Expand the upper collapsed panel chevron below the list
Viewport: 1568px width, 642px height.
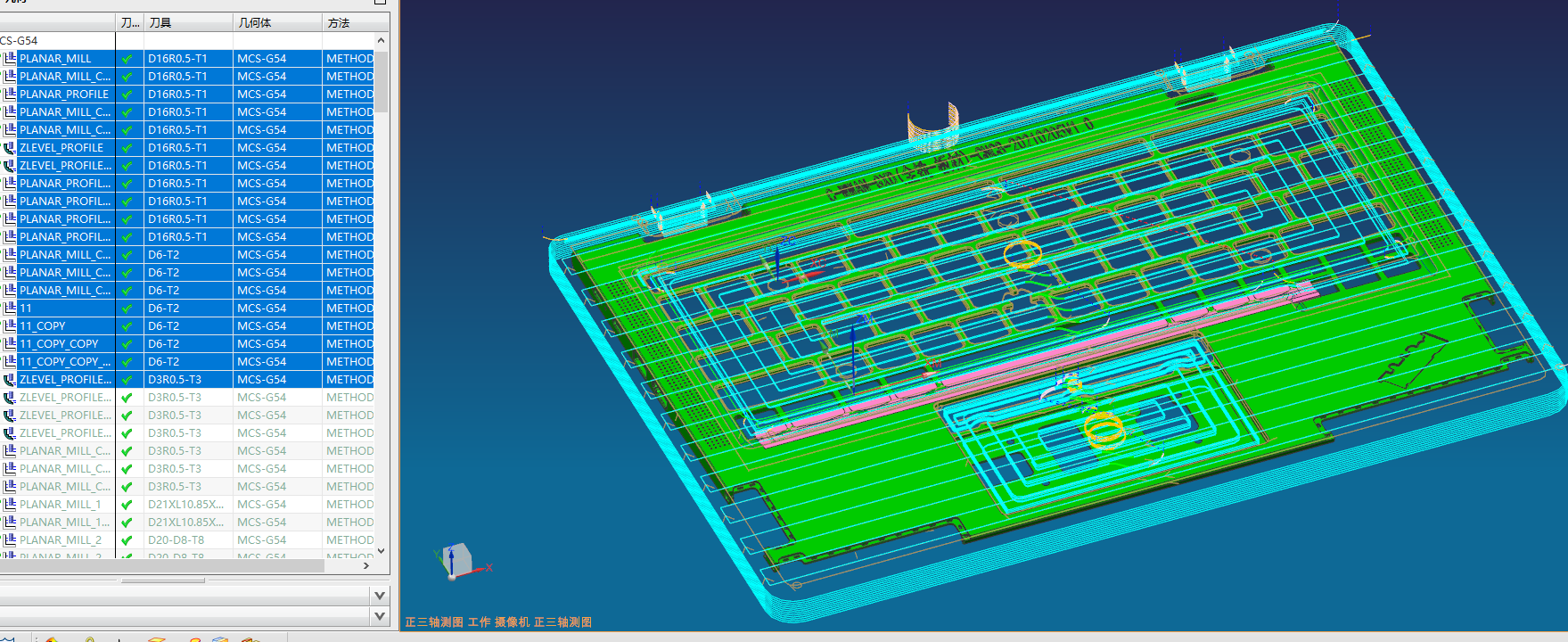(381, 596)
